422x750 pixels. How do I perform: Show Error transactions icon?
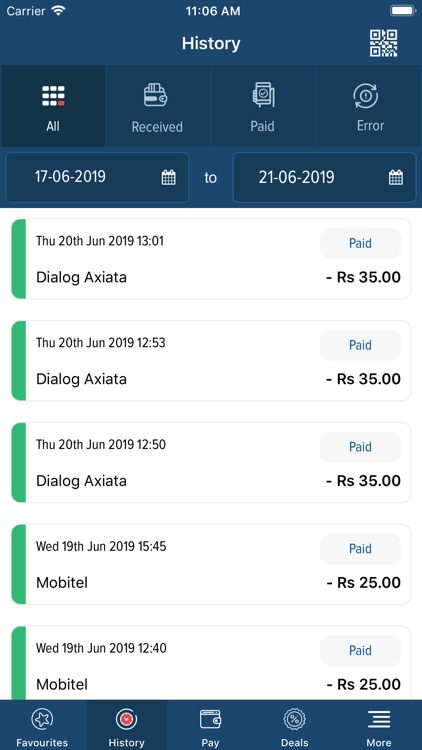pyautogui.click(x=366, y=96)
